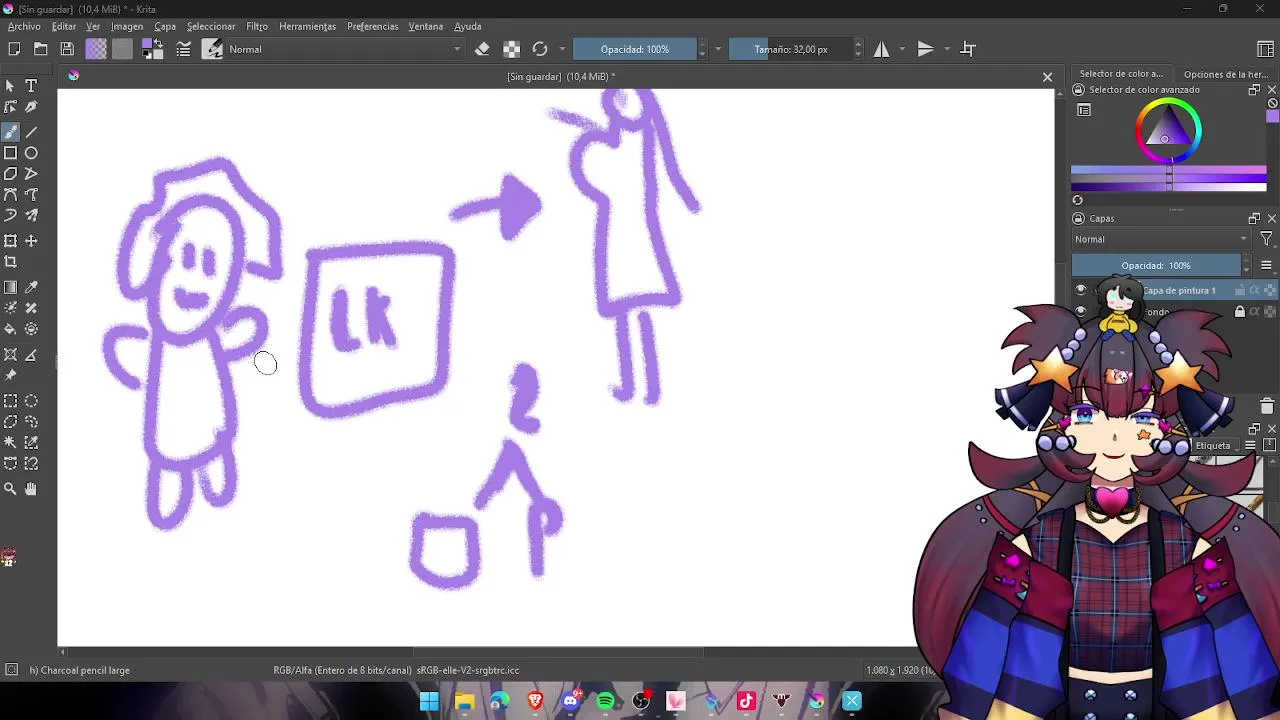
Task: Open the brush blending mode Normal dropdown
Action: coord(344,49)
